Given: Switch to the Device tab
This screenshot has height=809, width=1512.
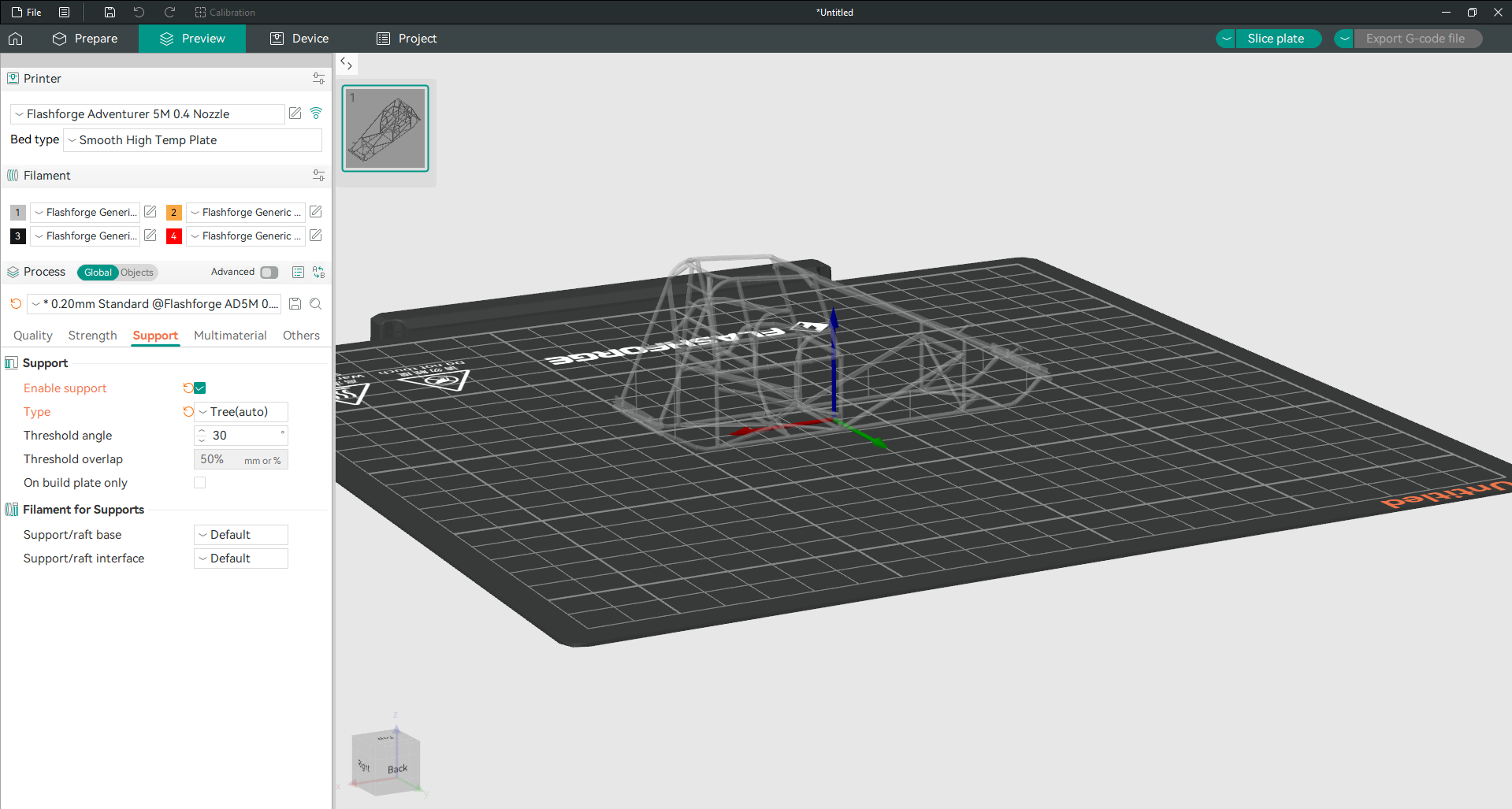Looking at the screenshot, I should tap(299, 39).
